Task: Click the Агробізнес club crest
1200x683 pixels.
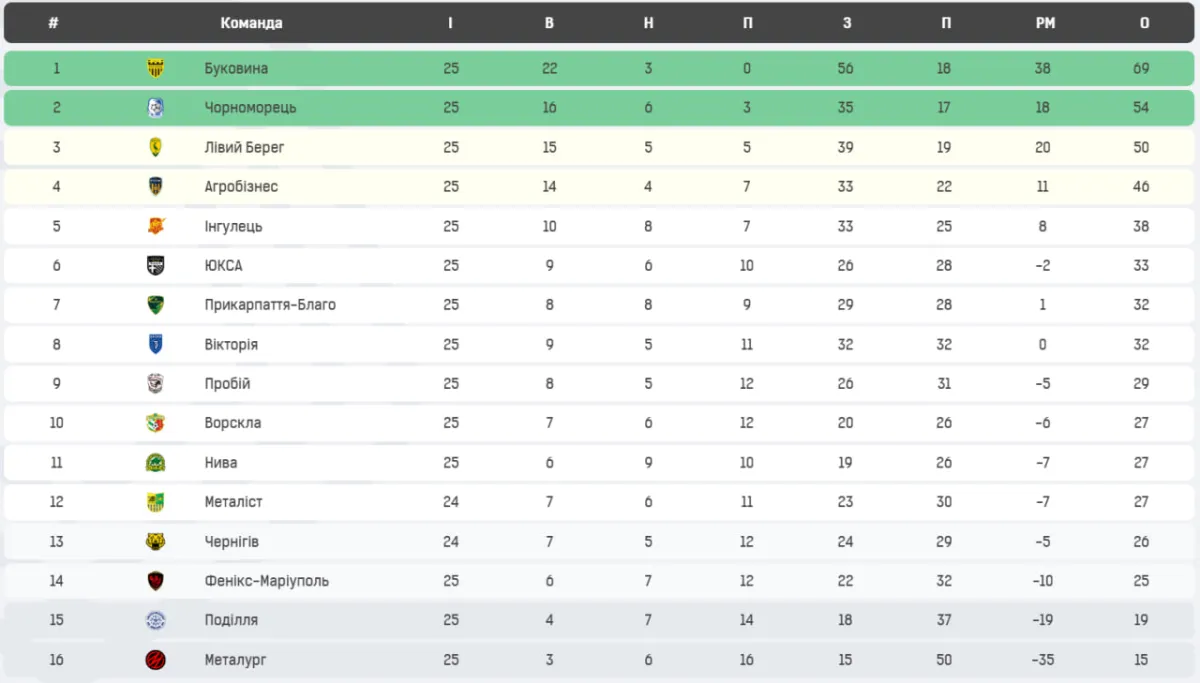Action: pos(156,187)
